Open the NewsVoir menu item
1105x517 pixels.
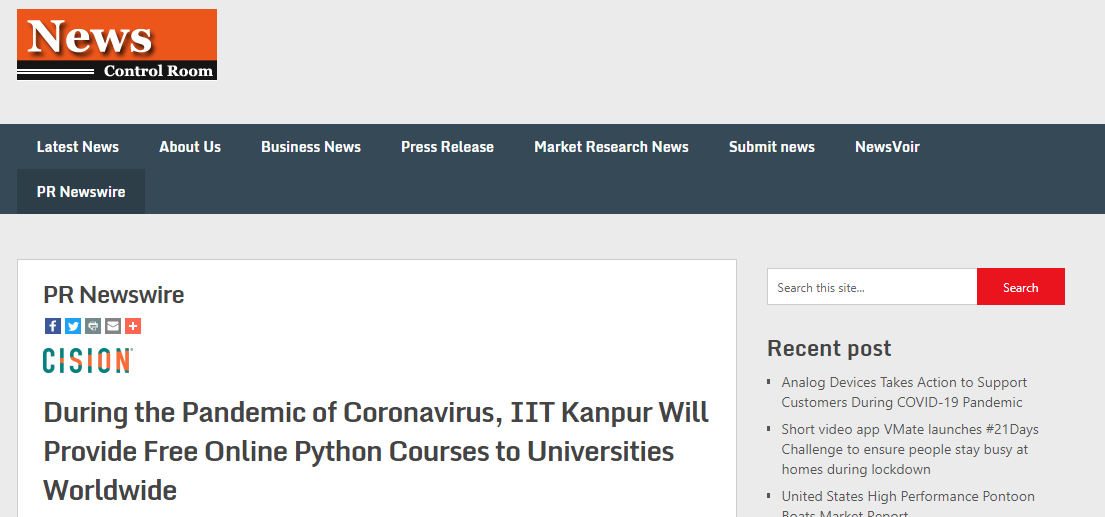[x=887, y=147]
